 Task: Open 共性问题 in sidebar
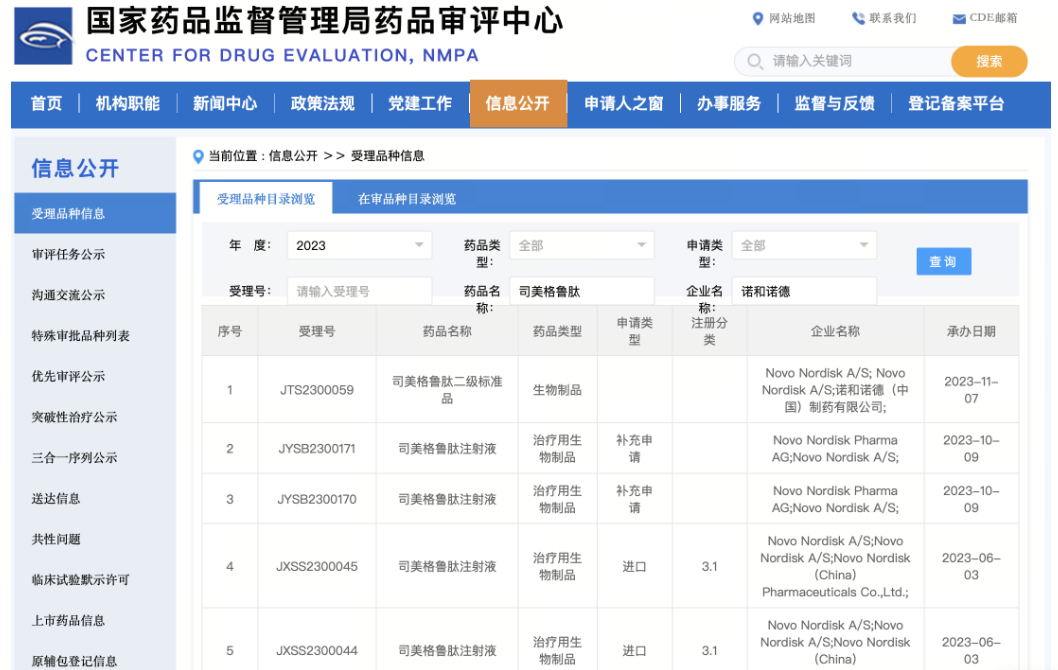point(56,538)
